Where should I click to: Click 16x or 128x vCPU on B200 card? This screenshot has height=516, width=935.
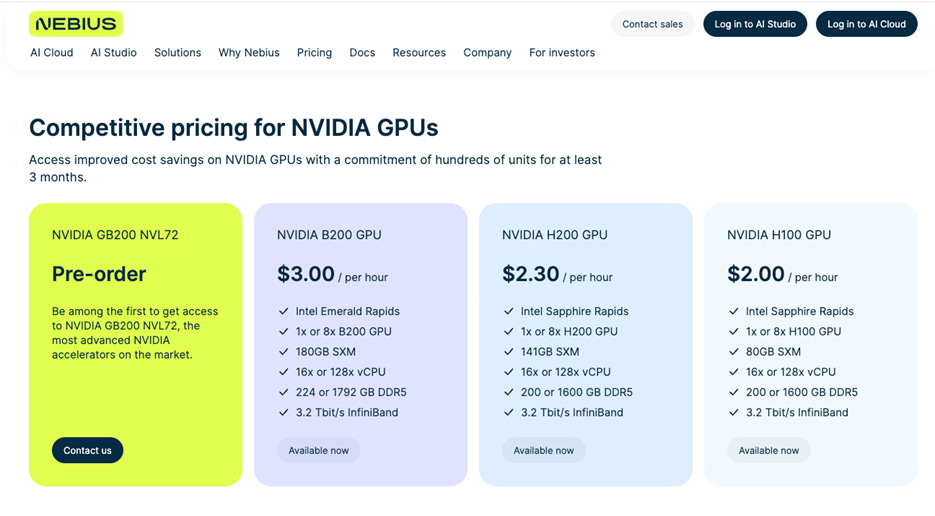[x=340, y=372]
